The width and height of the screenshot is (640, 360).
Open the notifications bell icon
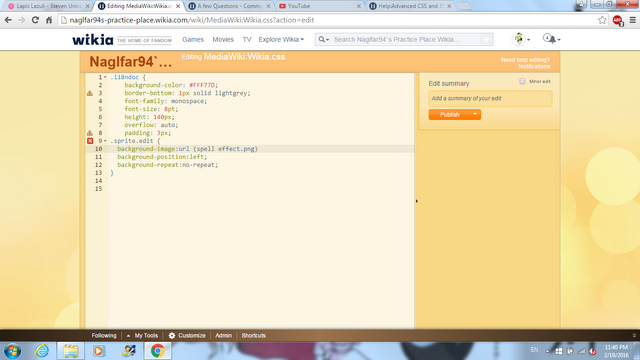click(551, 39)
